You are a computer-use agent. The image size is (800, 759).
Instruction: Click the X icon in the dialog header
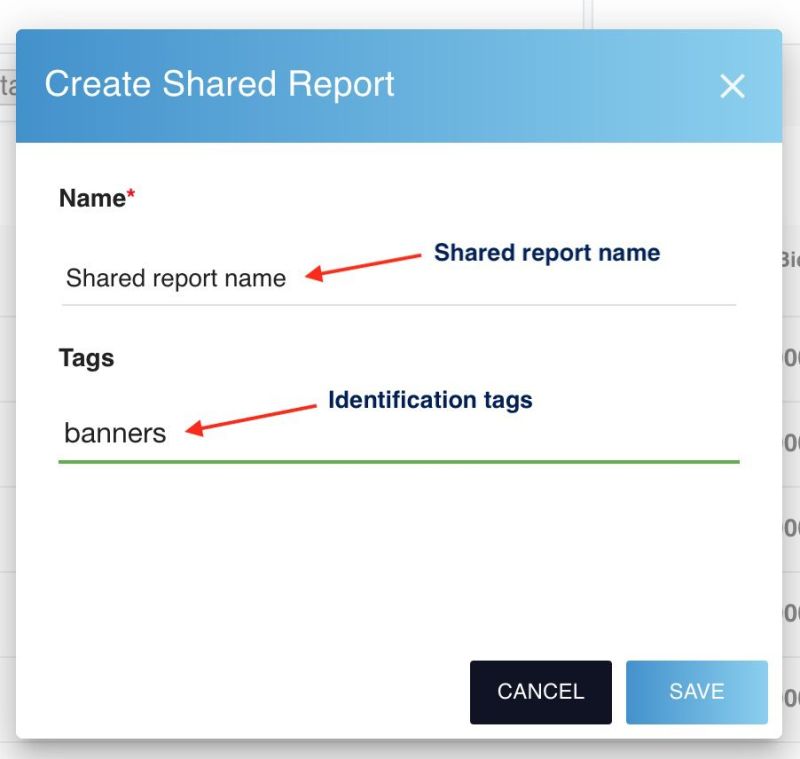(x=733, y=86)
